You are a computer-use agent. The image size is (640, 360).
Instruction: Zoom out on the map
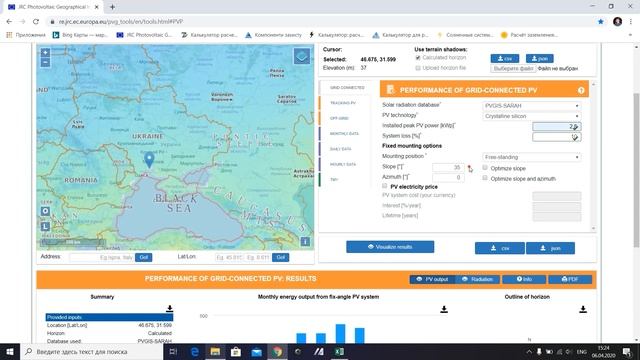pyautogui.click(x=45, y=62)
